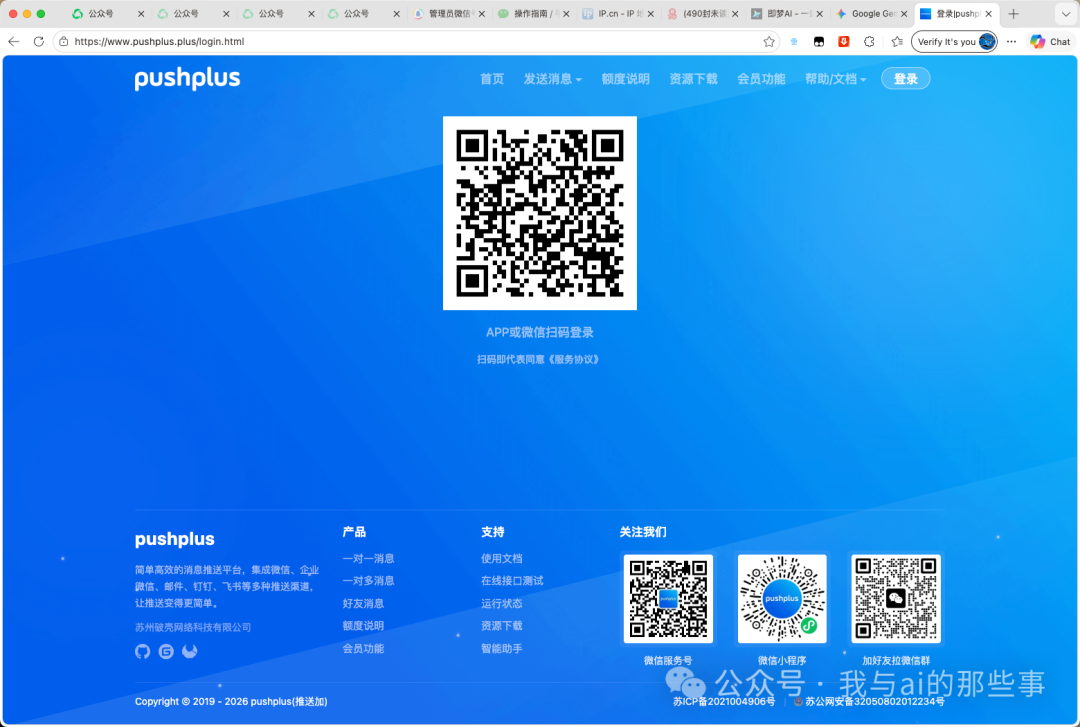1080x727 pixels.
Task: Click the Gitee G icon in the footer
Action: [166, 651]
